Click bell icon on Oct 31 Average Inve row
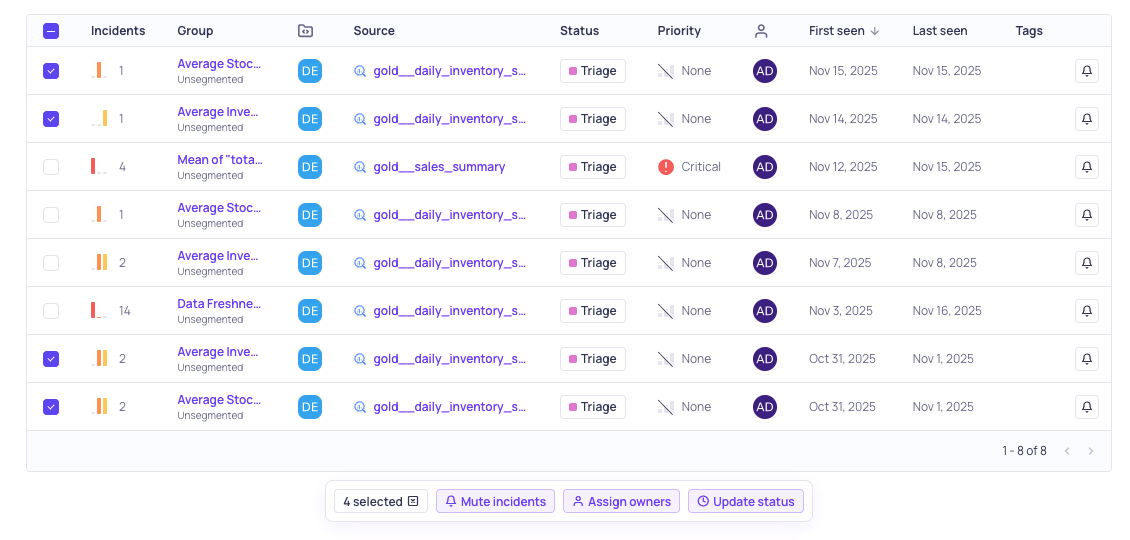The image size is (1130, 540). pyautogui.click(x=1087, y=358)
